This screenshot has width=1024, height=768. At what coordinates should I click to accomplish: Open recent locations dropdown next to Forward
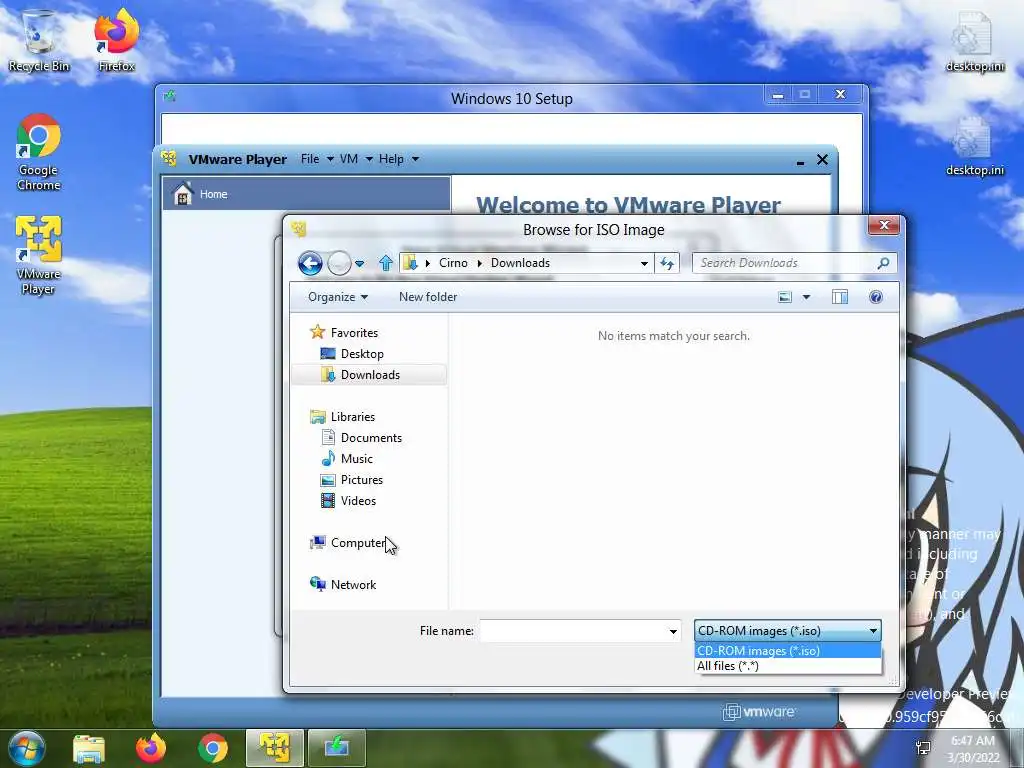click(359, 264)
